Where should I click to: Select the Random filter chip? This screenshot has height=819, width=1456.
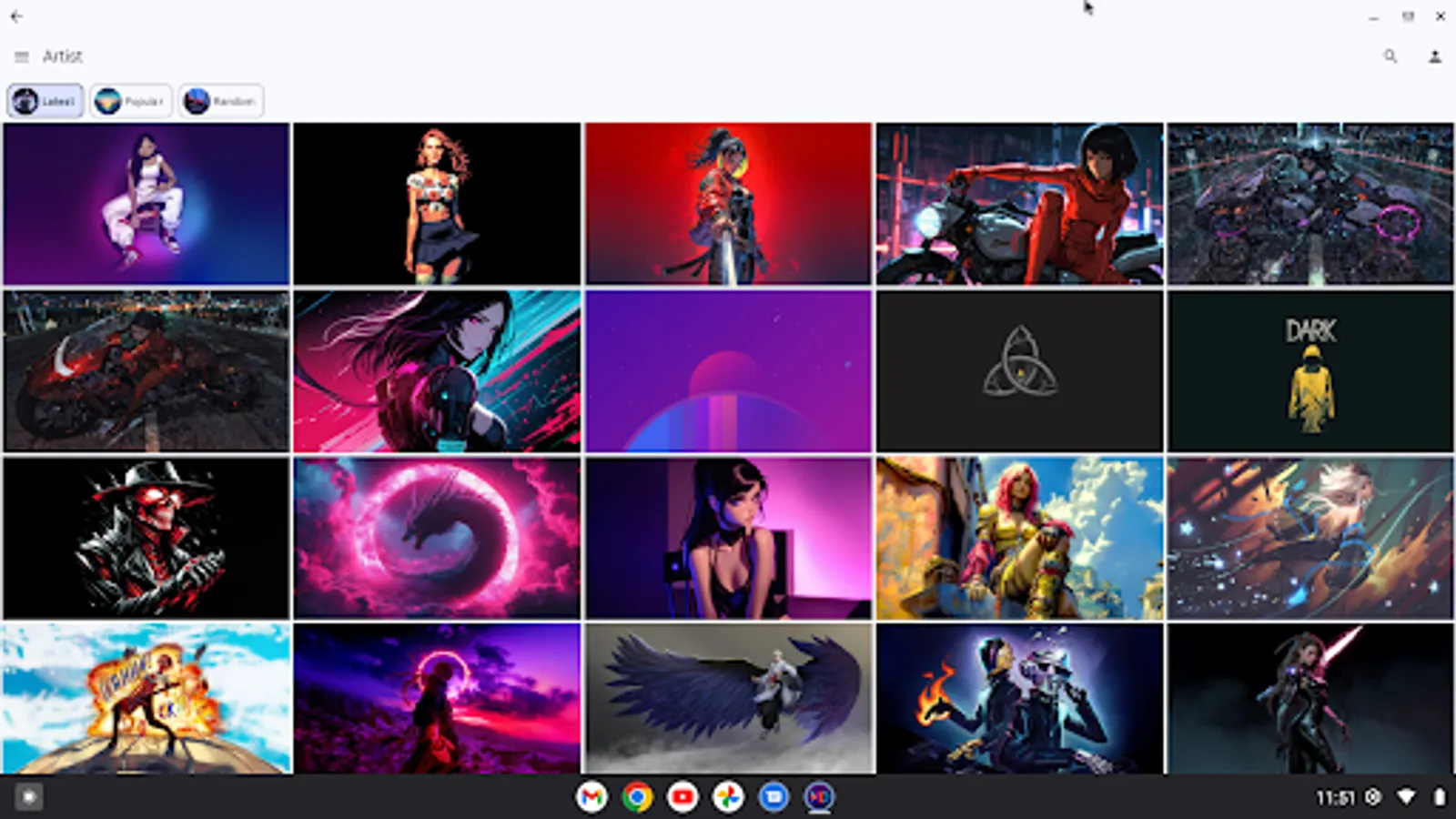(221, 101)
